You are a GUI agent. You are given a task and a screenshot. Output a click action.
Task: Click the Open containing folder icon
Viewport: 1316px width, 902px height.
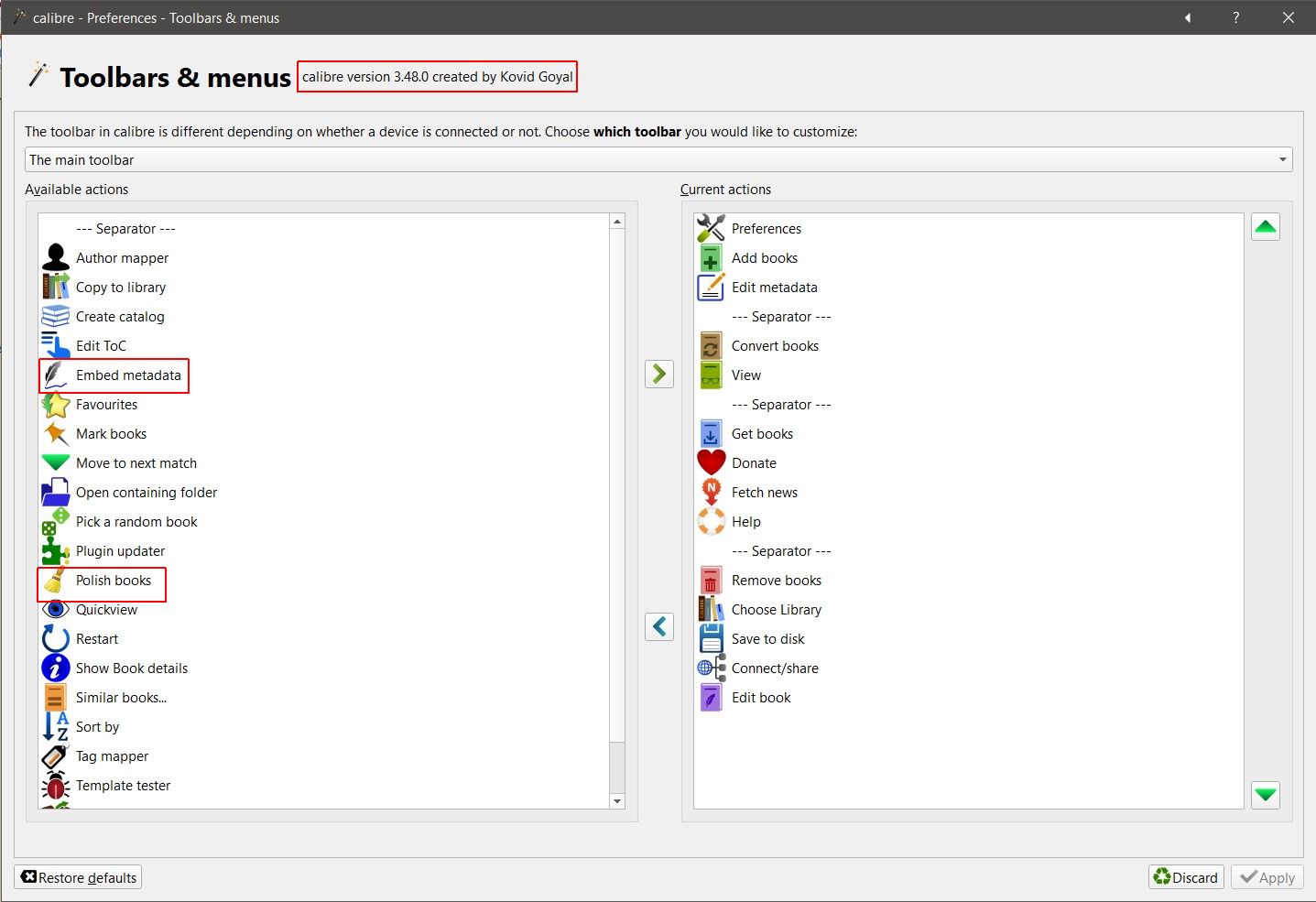pos(56,493)
